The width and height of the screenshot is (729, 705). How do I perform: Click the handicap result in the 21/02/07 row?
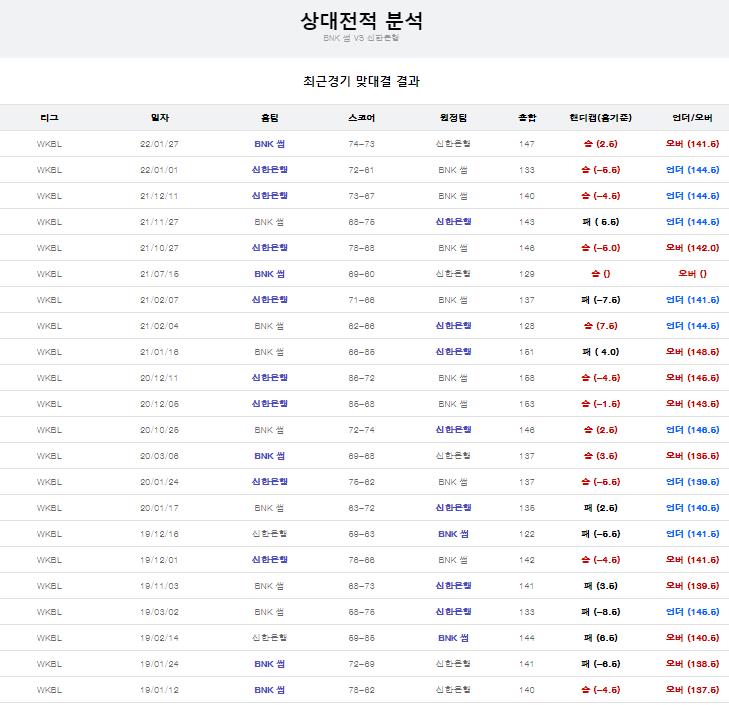pyautogui.click(x=600, y=300)
